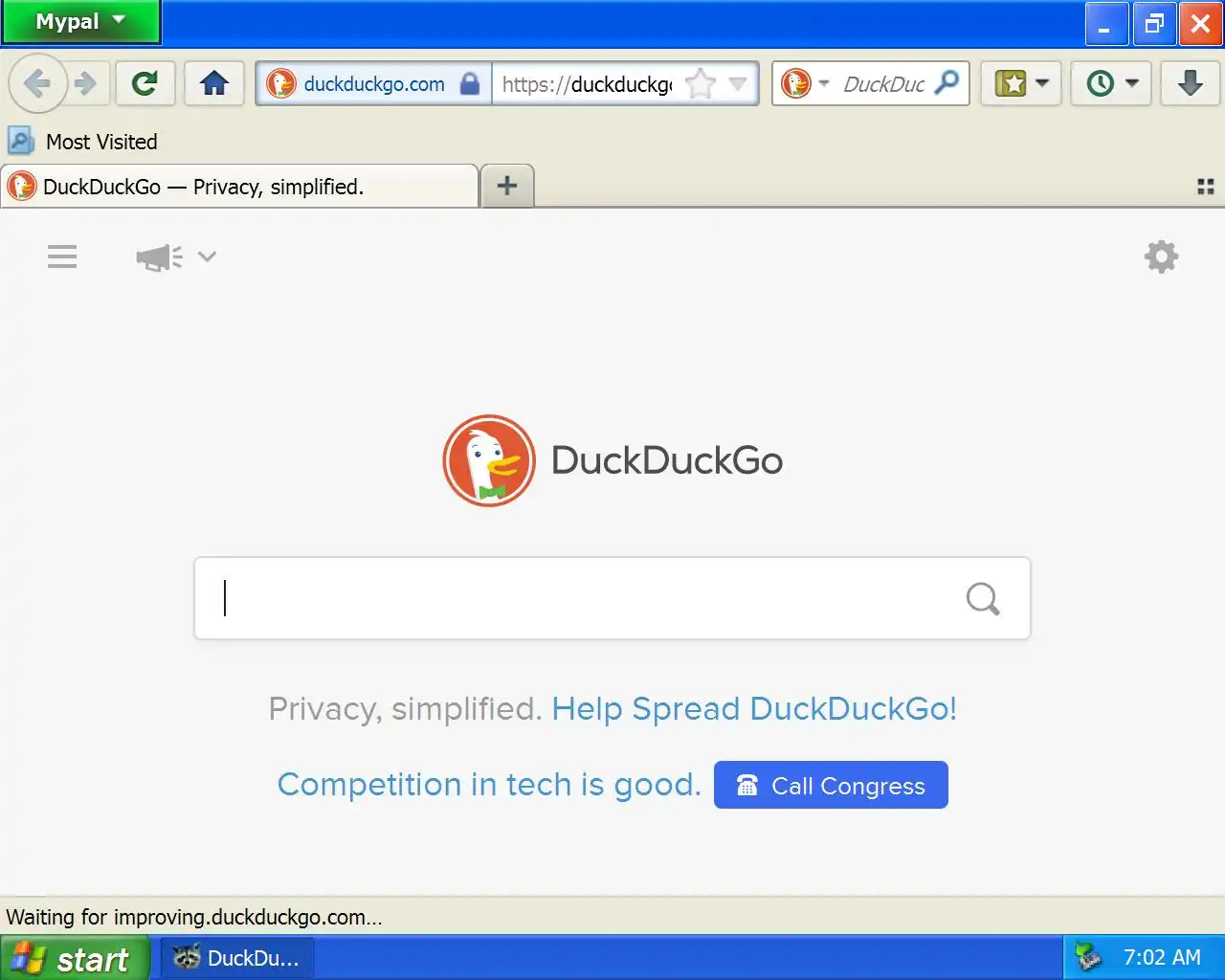Open DuckDuckGo settings gear
Image resolution: width=1225 pixels, height=980 pixels.
[1161, 256]
